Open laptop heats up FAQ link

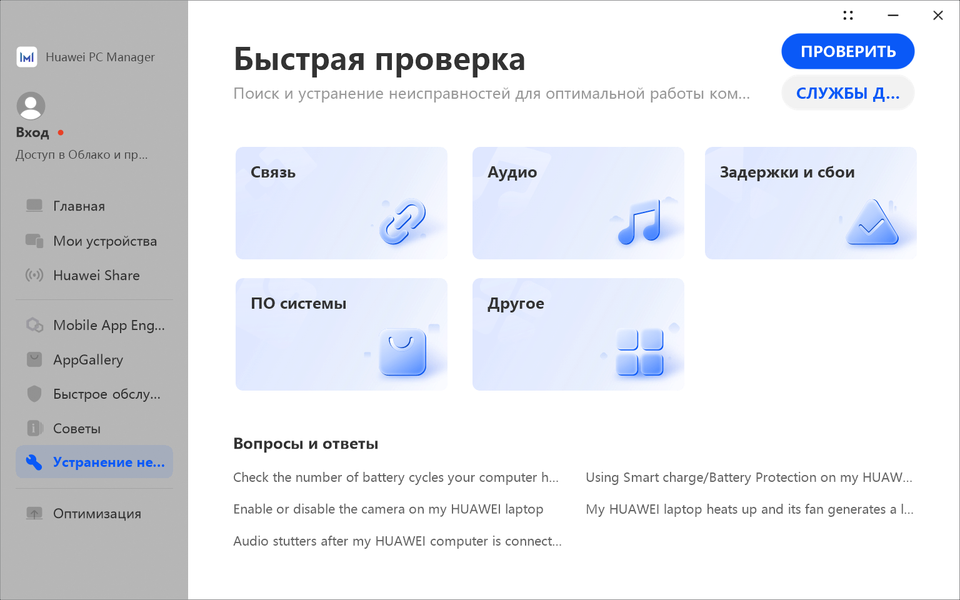tap(749, 509)
